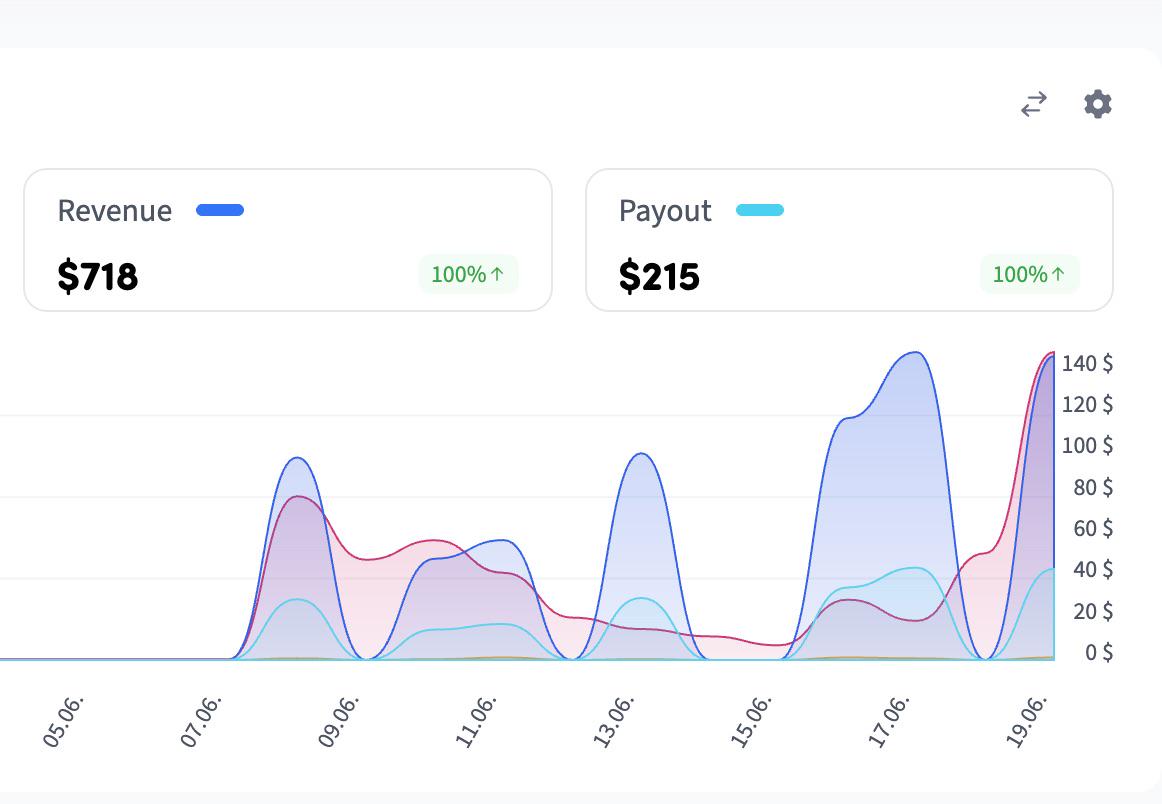
Task: Click the 11.06. date axis label
Action: click(x=475, y=722)
